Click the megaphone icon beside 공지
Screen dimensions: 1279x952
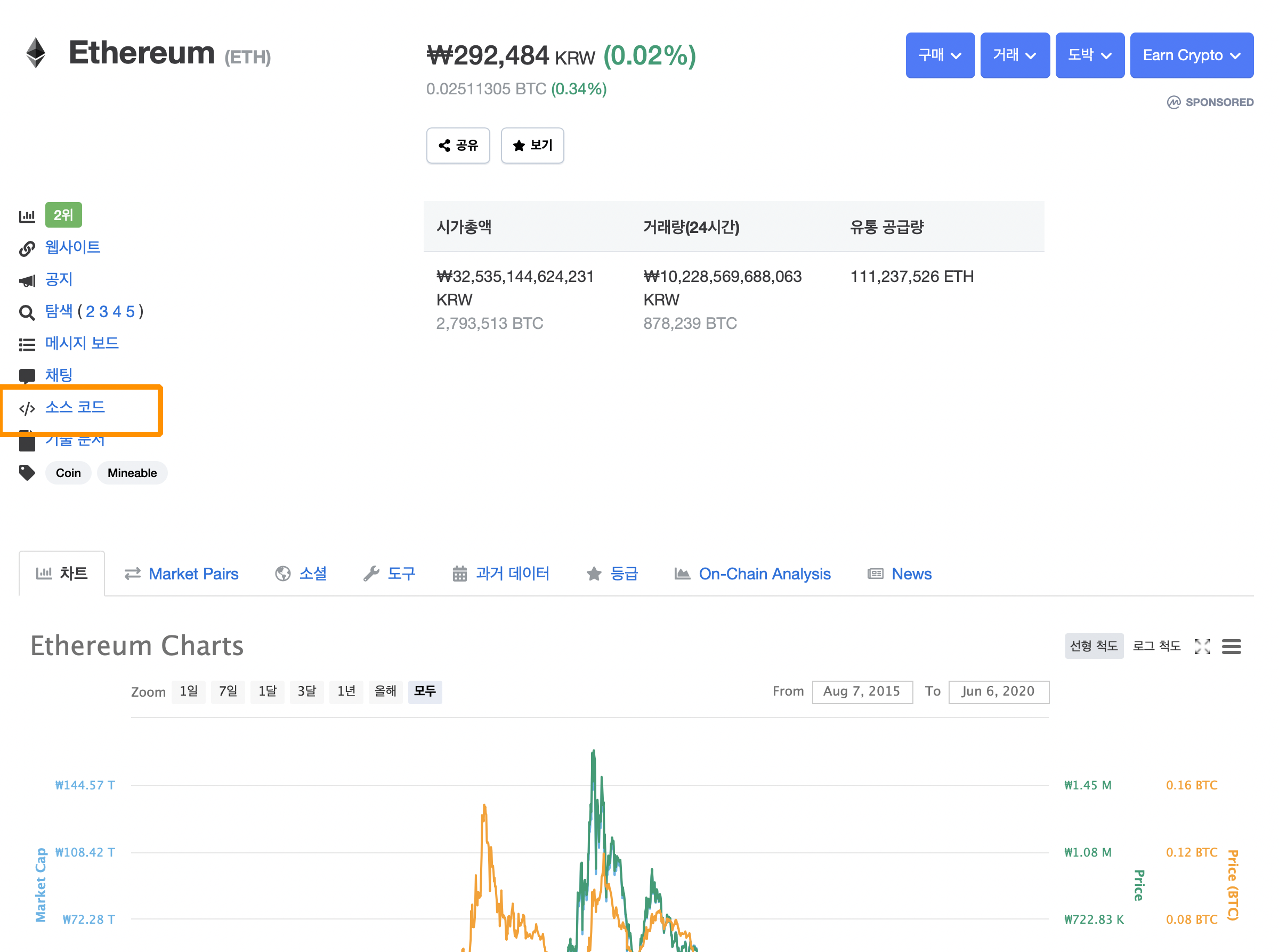(x=27, y=281)
